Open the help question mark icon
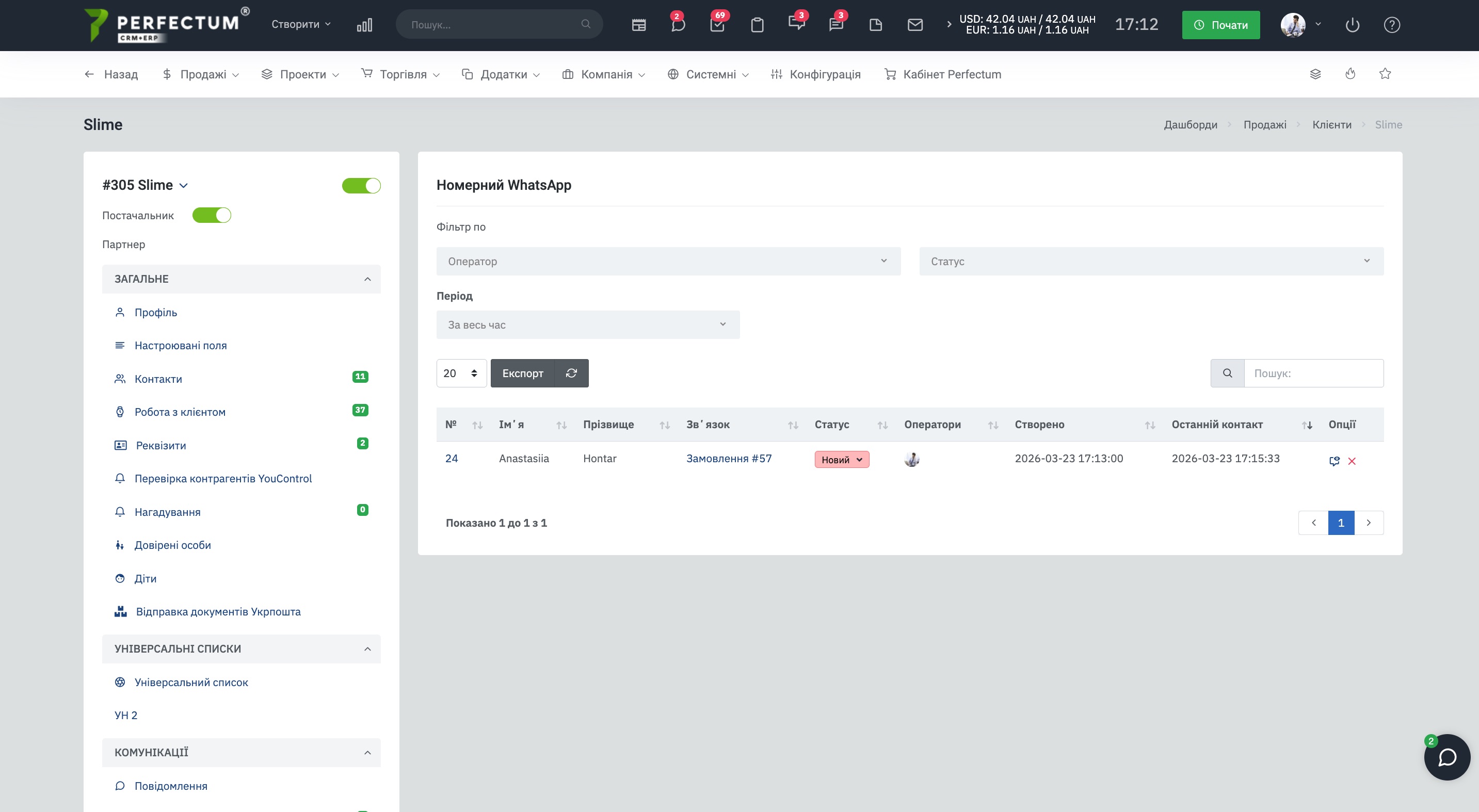 coord(1391,25)
